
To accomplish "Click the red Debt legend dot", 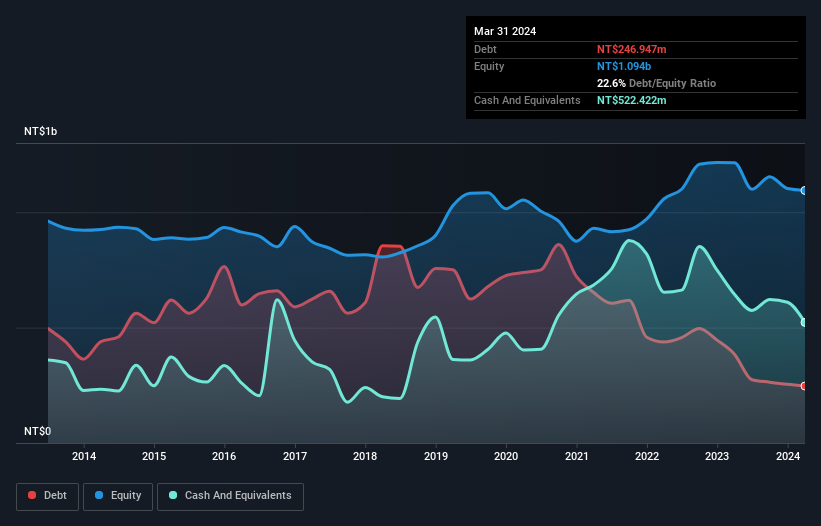I will click(32, 495).
